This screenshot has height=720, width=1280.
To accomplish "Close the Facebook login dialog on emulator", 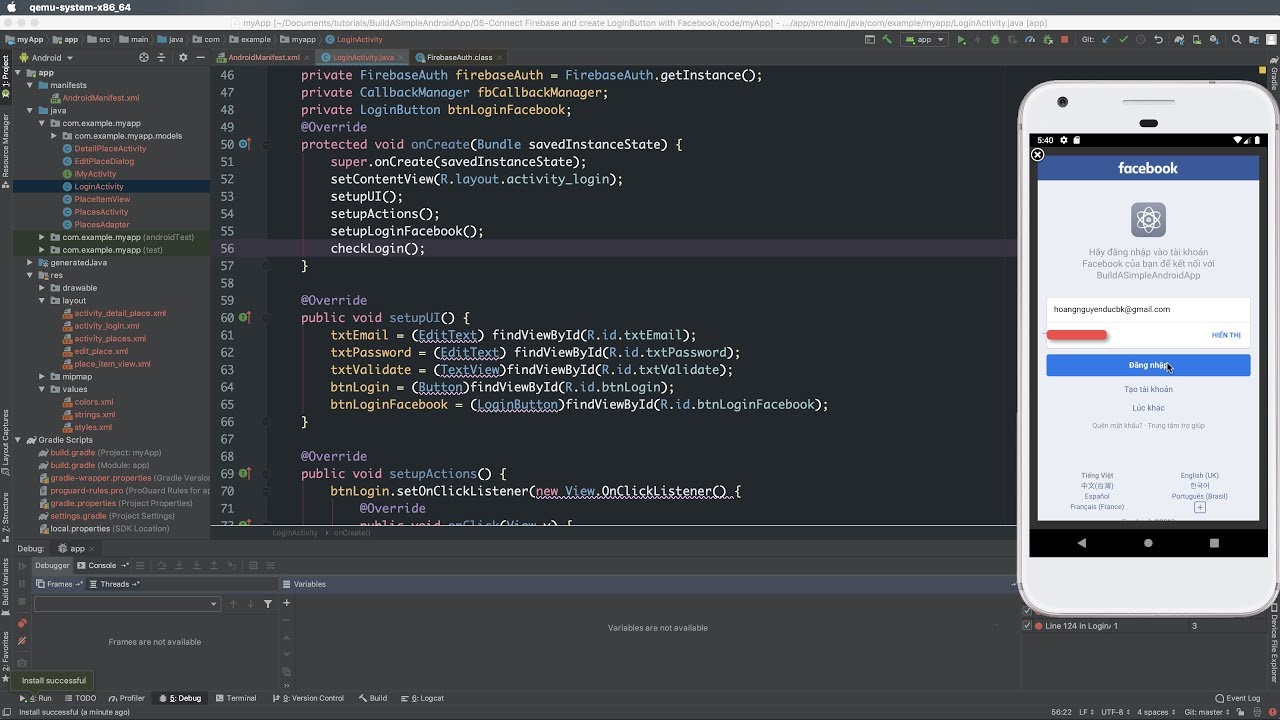I will [x=1038, y=155].
